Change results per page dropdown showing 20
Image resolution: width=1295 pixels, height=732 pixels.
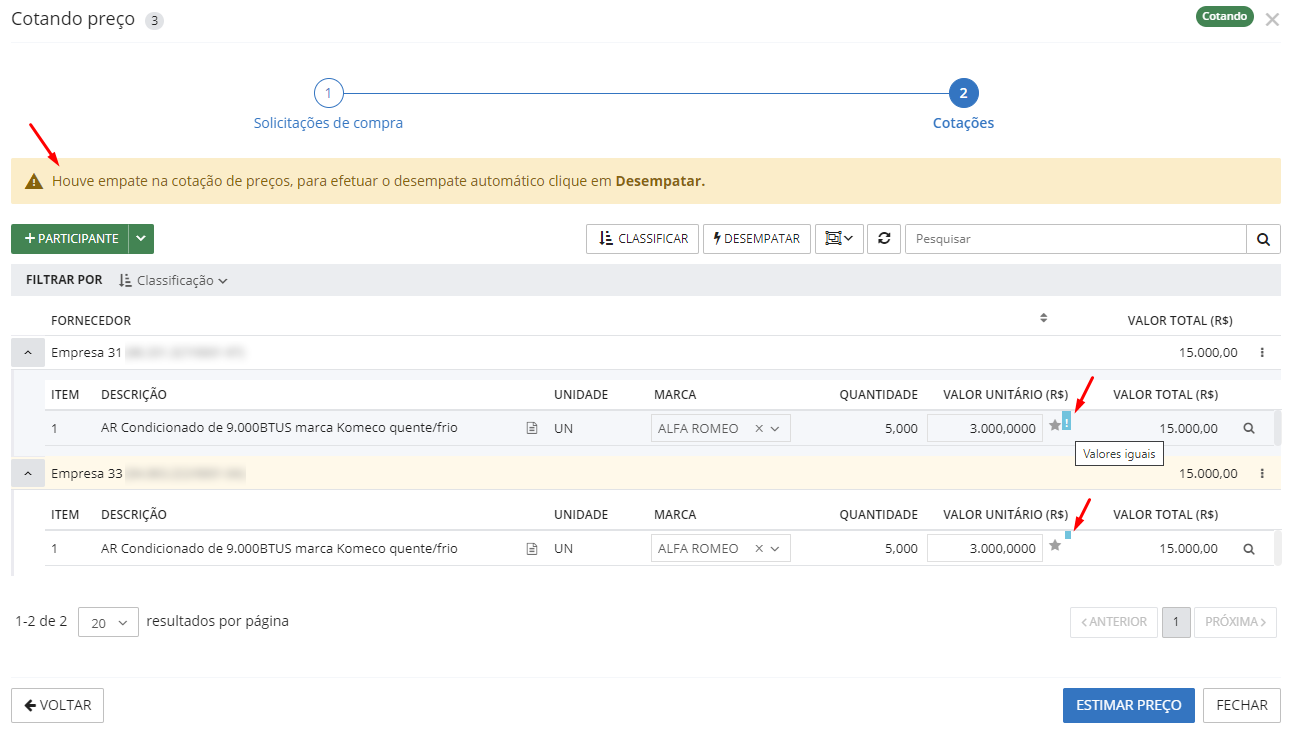point(108,622)
